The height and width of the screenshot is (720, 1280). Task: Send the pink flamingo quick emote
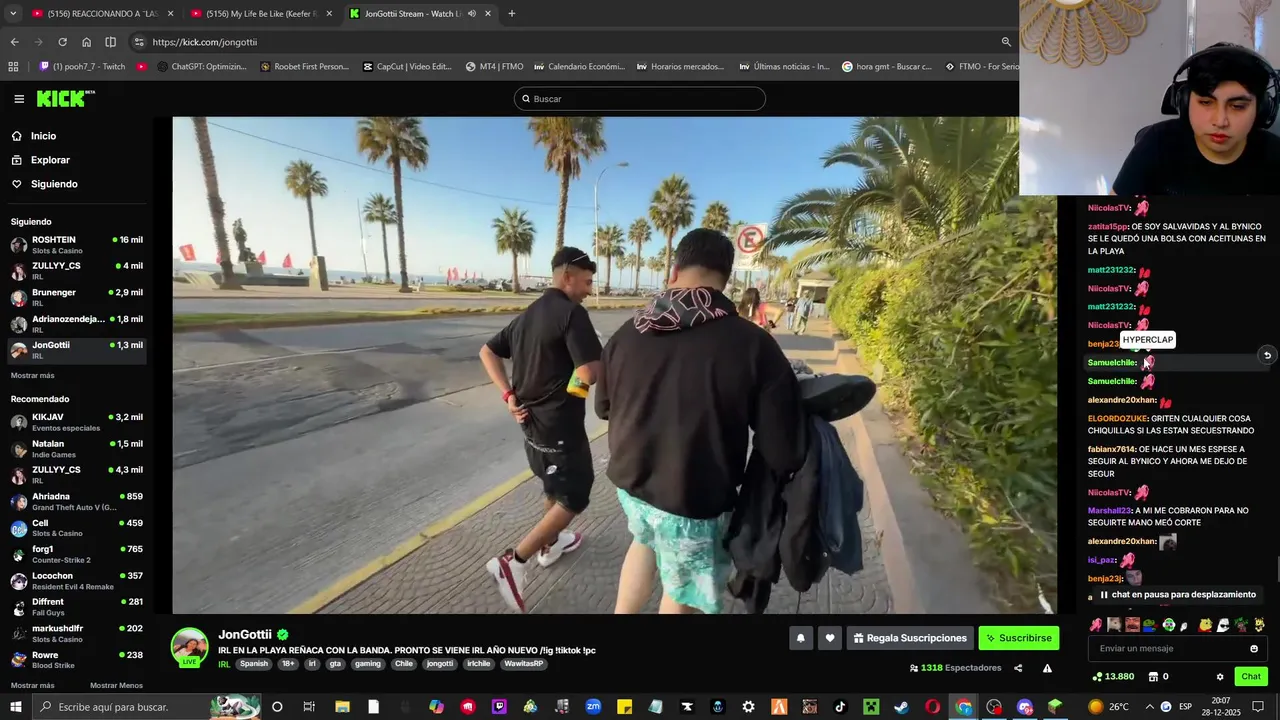click(x=1096, y=625)
